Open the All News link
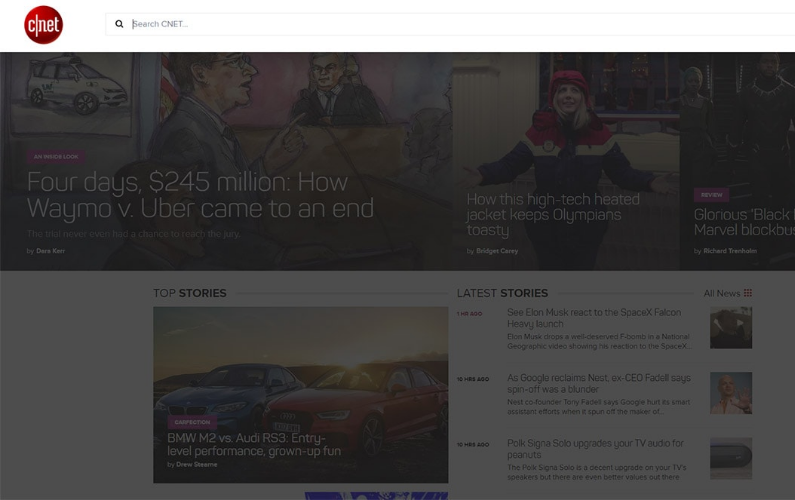The height and width of the screenshot is (500, 795). [x=721, y=293]
